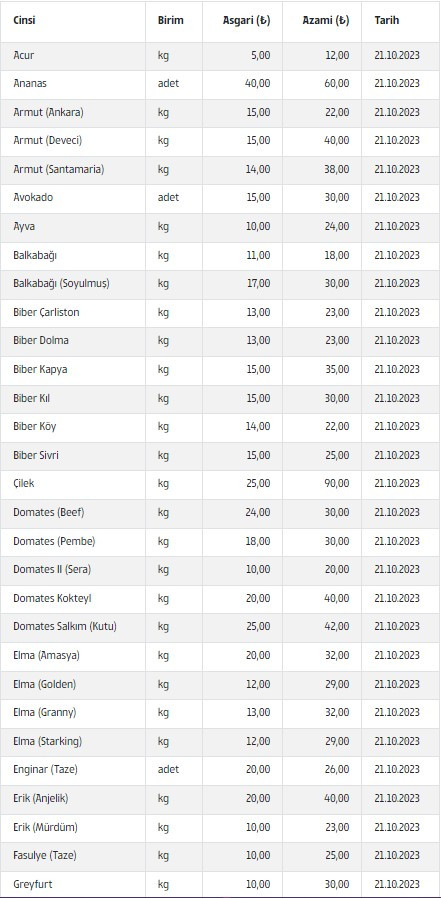Click the Biber Çarliston entry
441x898 pixels.
pyautogui.click(x=46, y=313)
